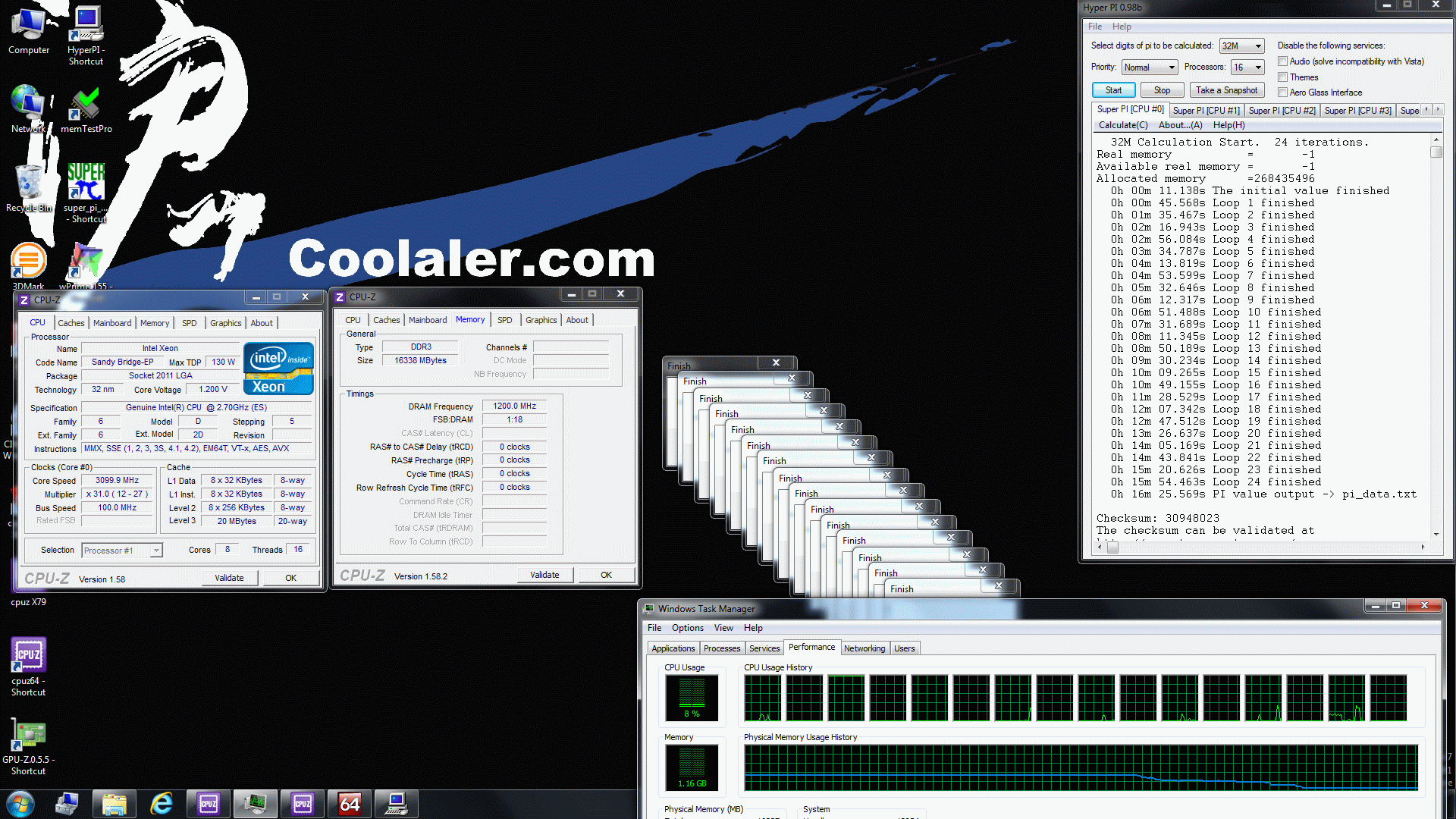Image resolution: width=1456 pixels, height=819 pixels.
Task: Toggle the Aero Glass Interface checkbox
Action: click(x=1282, y=93)
